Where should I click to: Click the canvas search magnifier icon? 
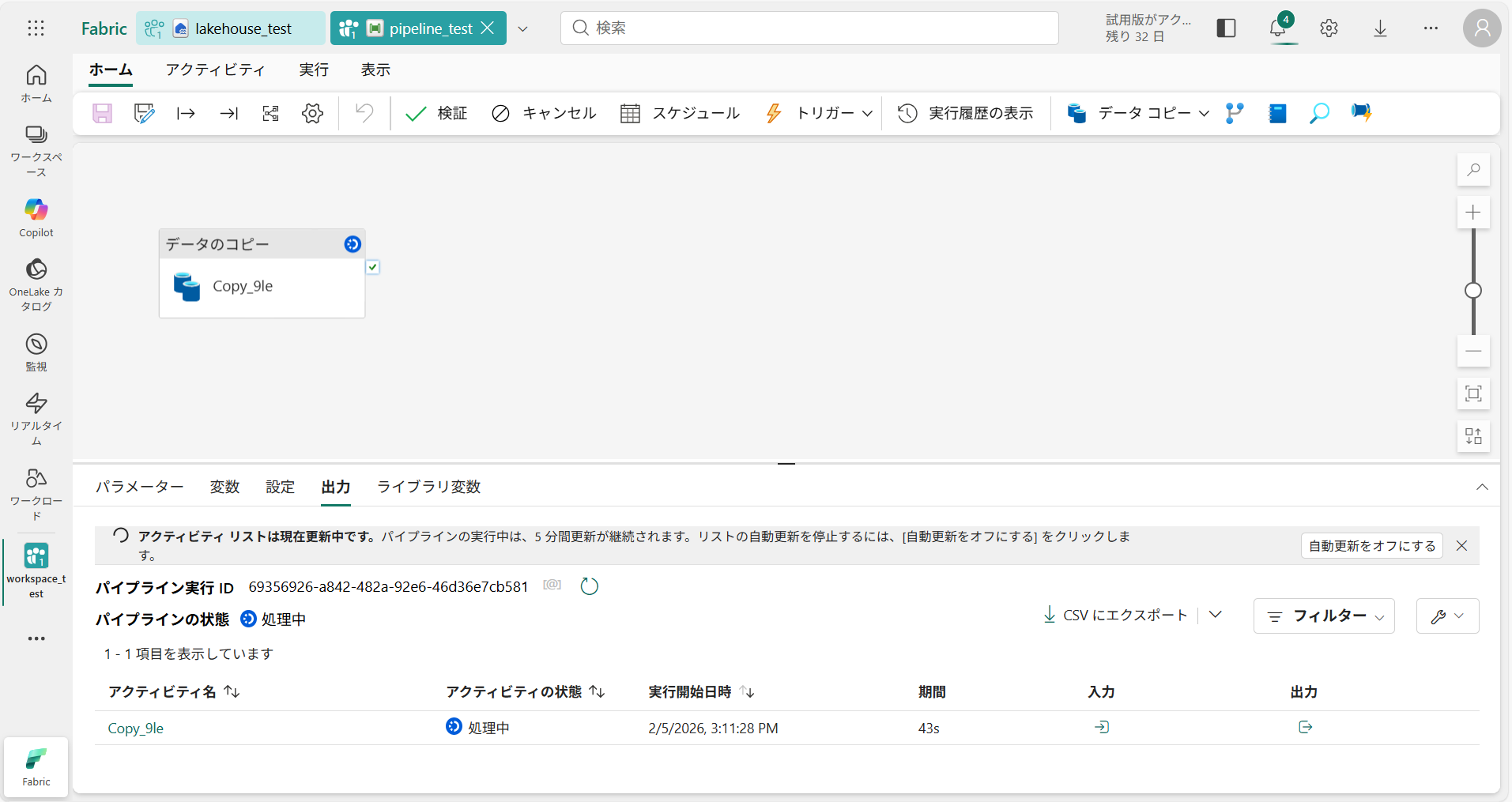click(x=1473, y=170)
